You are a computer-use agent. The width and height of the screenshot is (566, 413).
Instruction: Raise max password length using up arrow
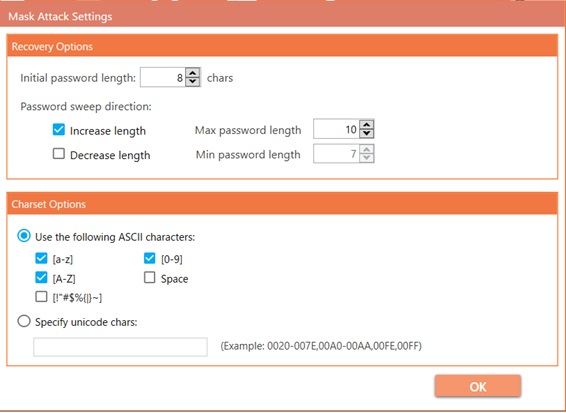pyautogui.click(x=367, y=125)
